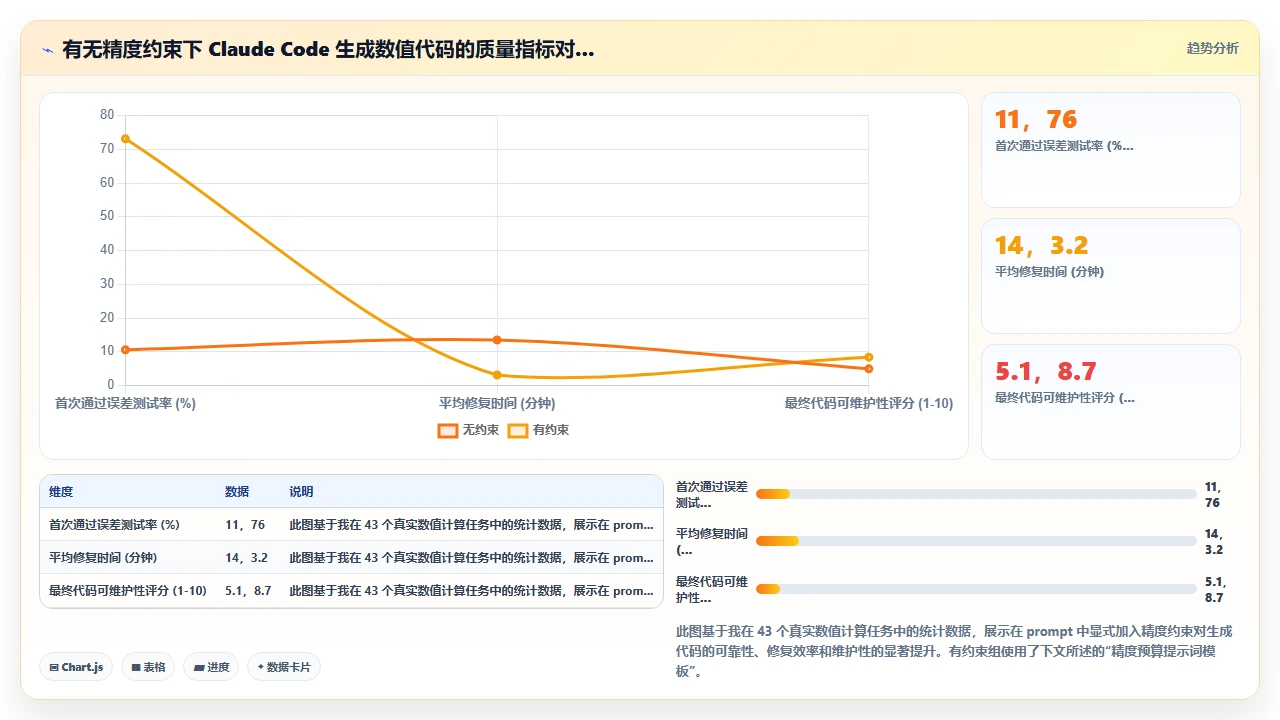Click the 首次通过误差测试率 caption under the 11，76 card
The height and width of the screenshot is (720, 1280).
pos(1064,146)
